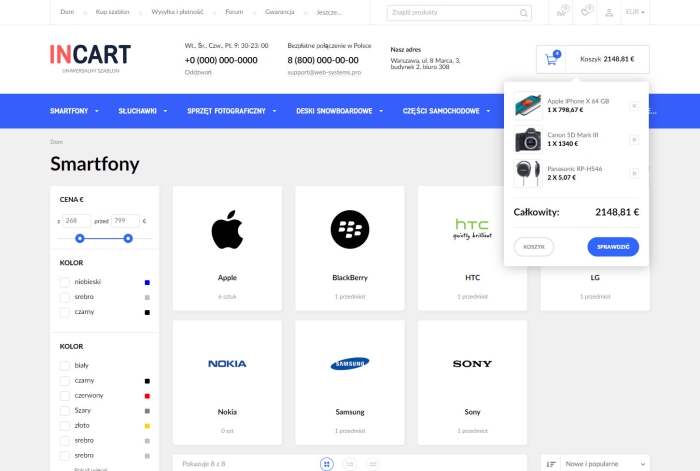Check the Szary color filter
Image resolution: width=700 pixels, height=471 pixels.
click(x=65, y=411)
